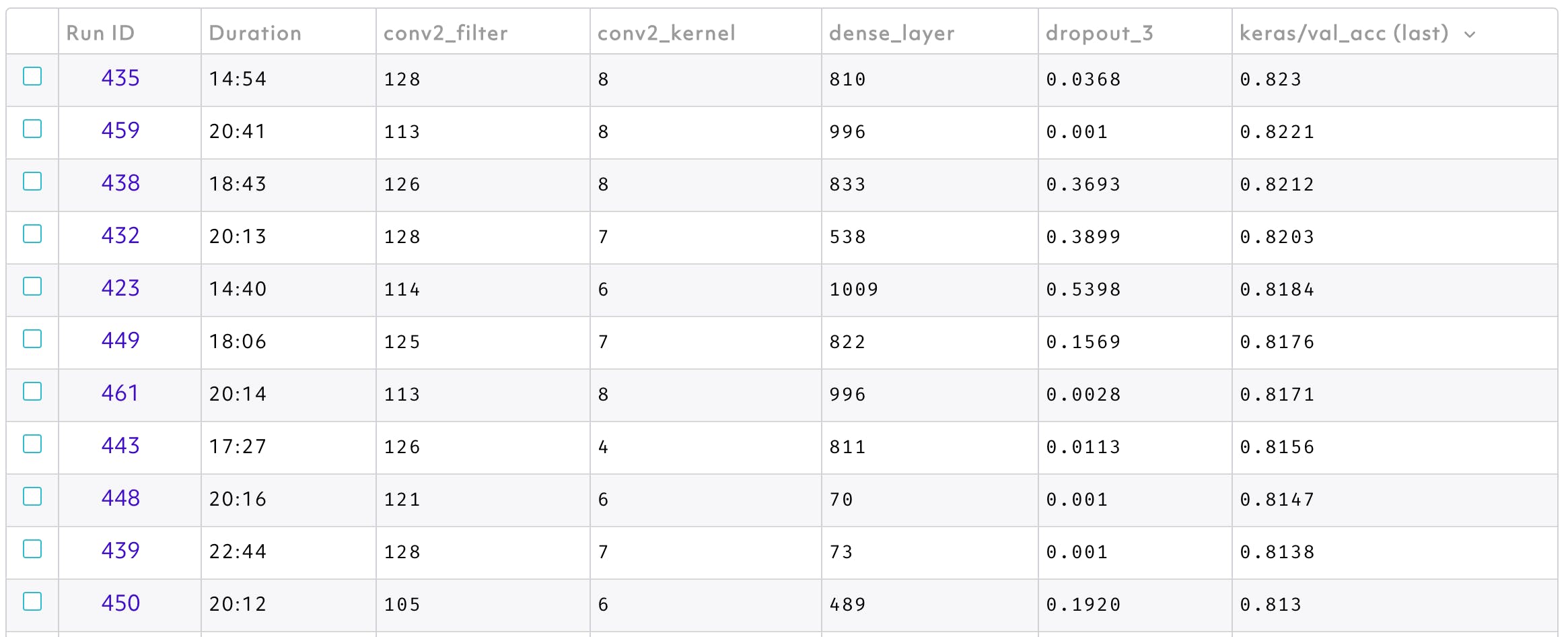Viewport: 1568px width, 637px height.
Task: Open run 432 details link
Action: click(x=120, y=236)
